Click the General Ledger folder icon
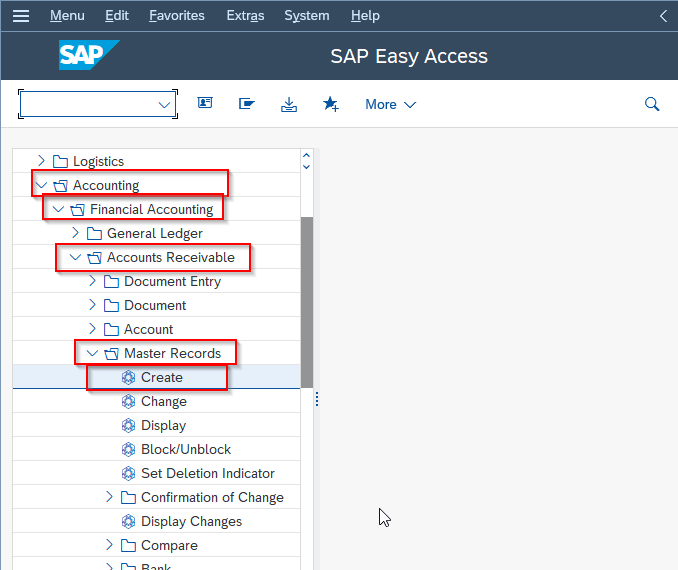Image resolution: width=678 pixels, height=570 pixels. point(94,234)
